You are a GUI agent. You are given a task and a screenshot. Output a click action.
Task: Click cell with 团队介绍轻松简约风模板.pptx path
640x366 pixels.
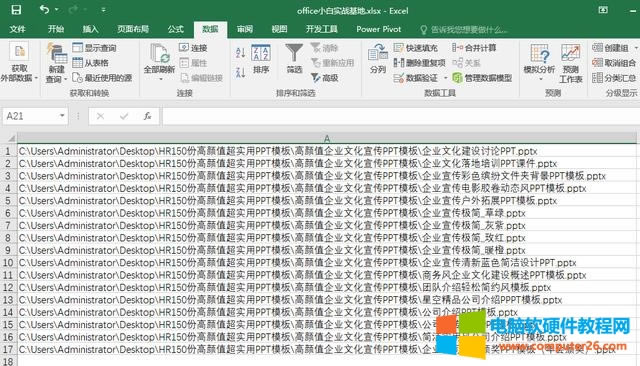click(x=327, y=288)
